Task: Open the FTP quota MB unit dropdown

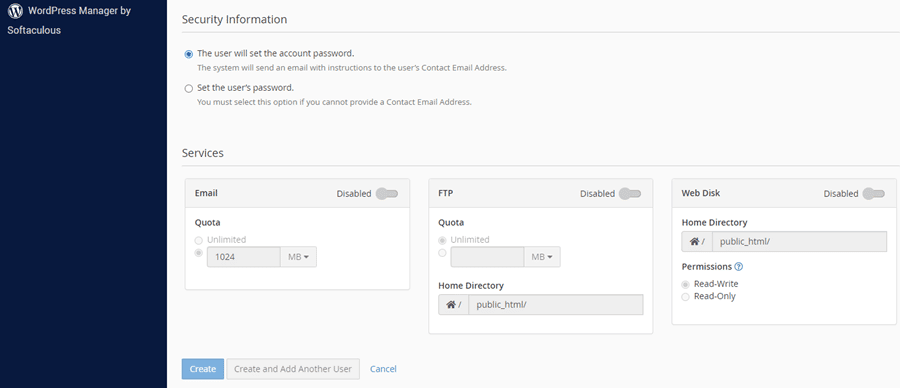Action: click(x=542, y=257)
